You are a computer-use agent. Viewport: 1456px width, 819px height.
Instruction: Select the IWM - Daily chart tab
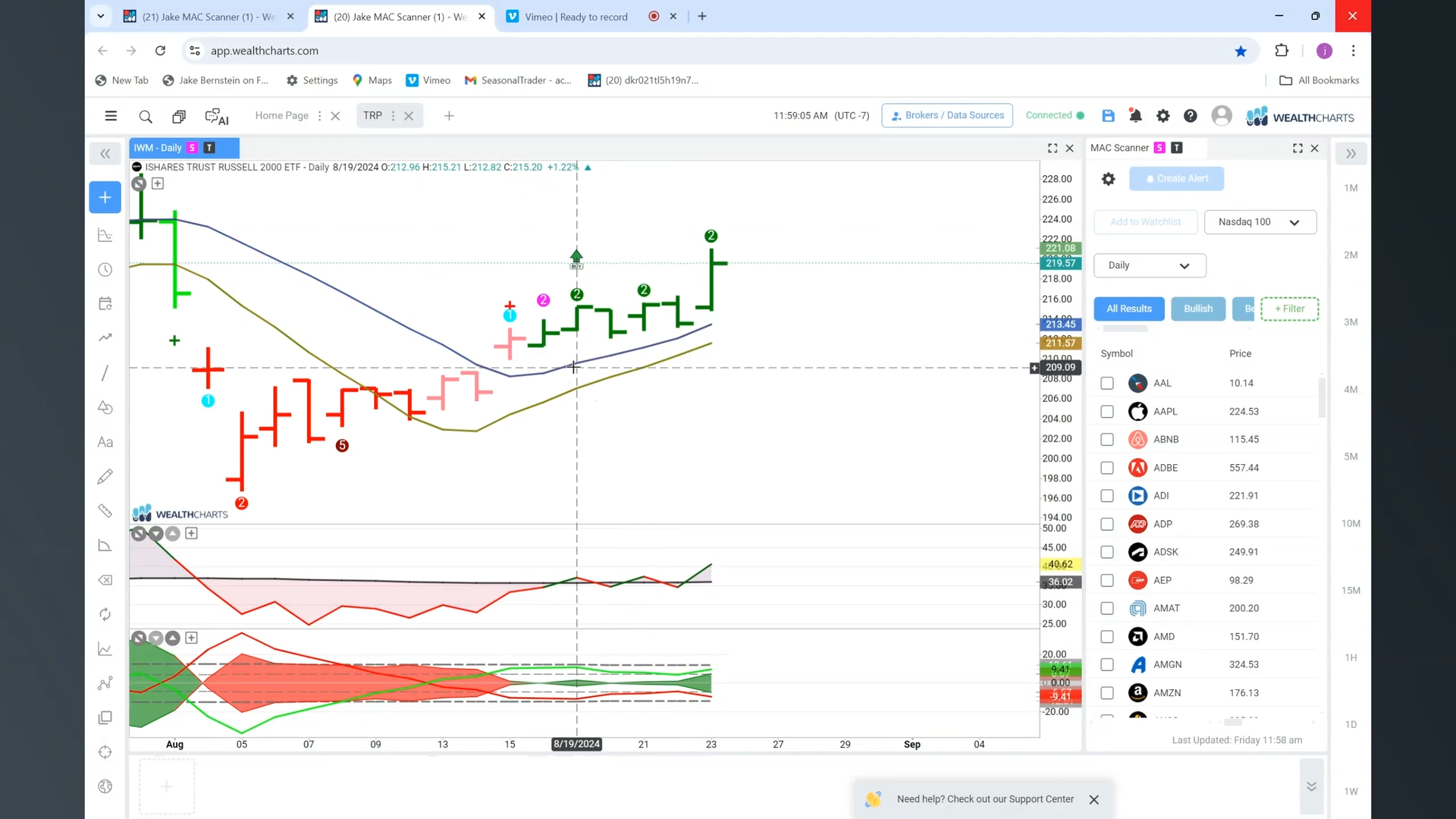(x=184, y=148)
